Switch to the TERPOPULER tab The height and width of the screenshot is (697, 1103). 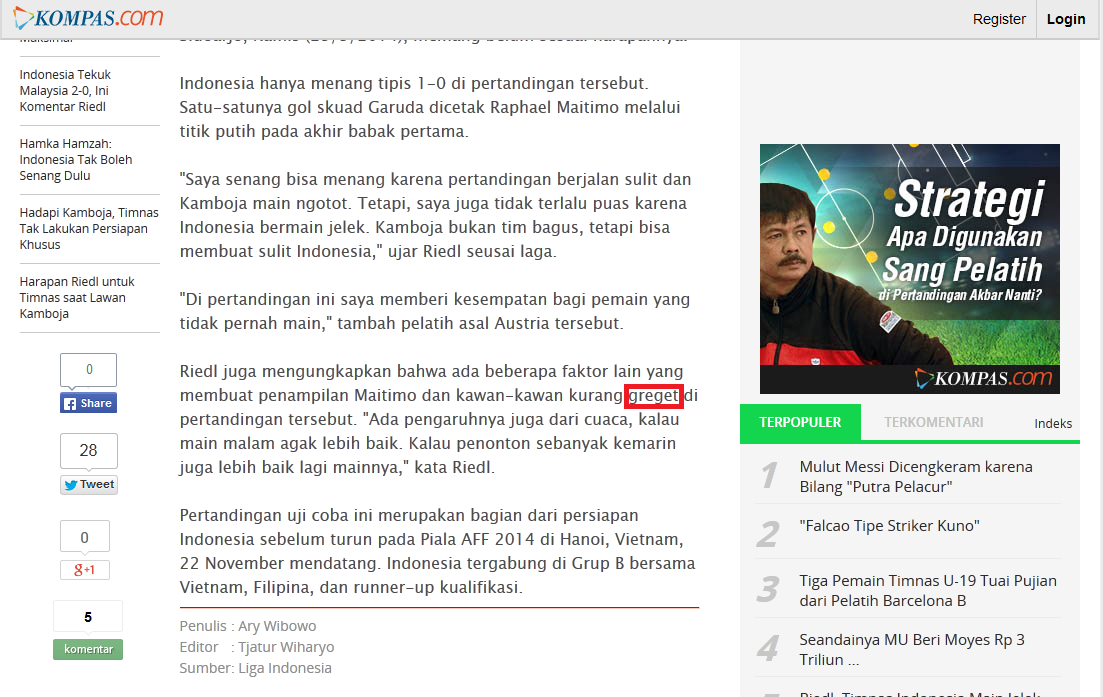(800, 422)
